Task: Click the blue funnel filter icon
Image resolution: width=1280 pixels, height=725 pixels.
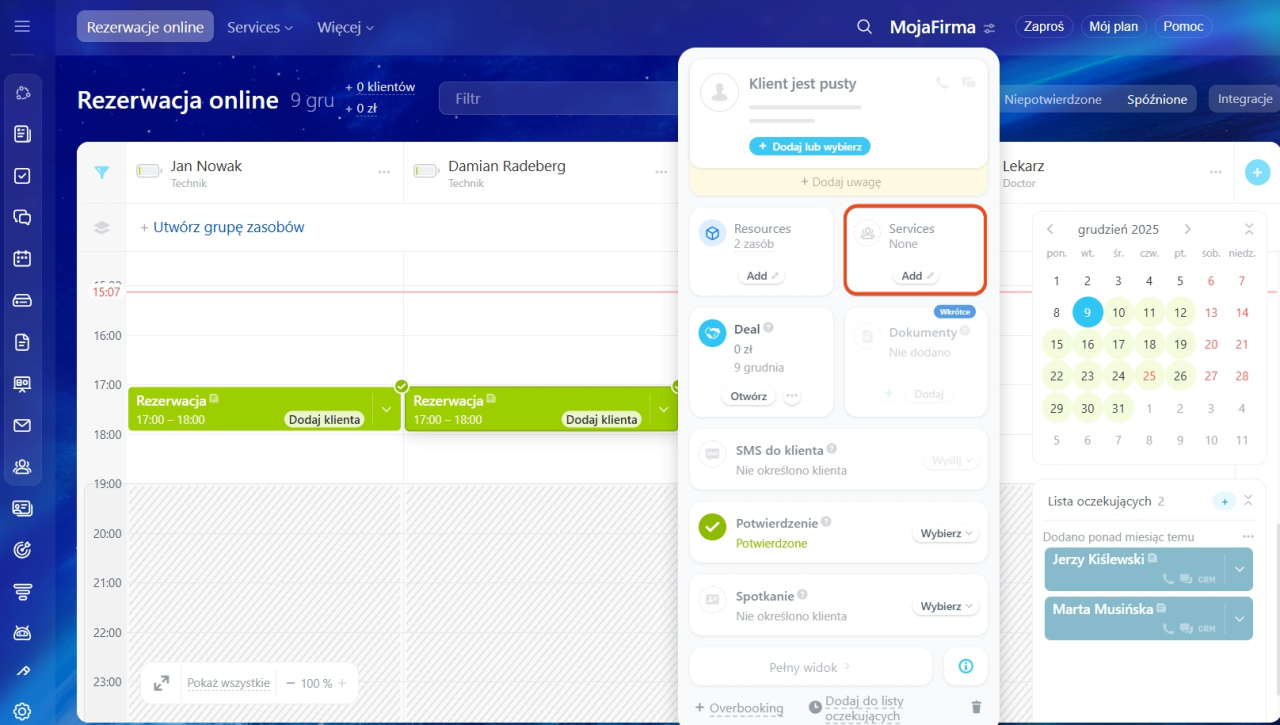Action: 101,172
